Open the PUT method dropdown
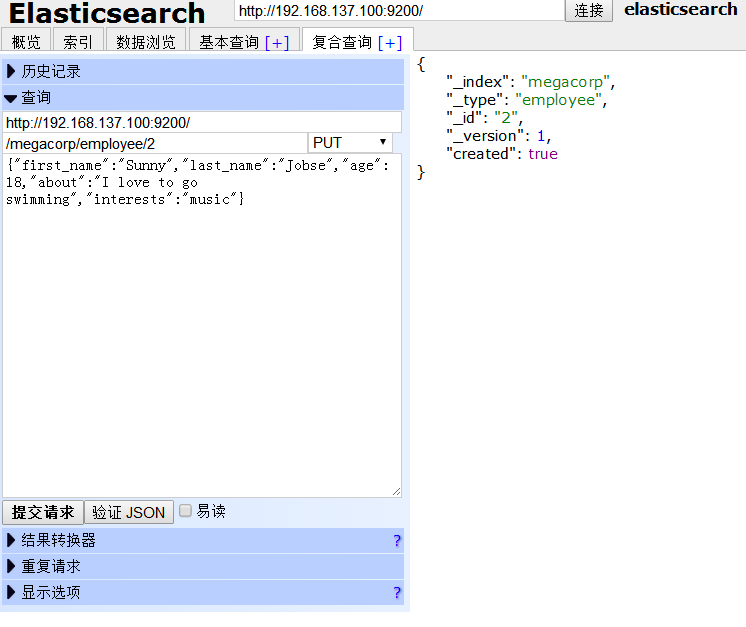The image size is (746, 627). (x=350, y=142)
